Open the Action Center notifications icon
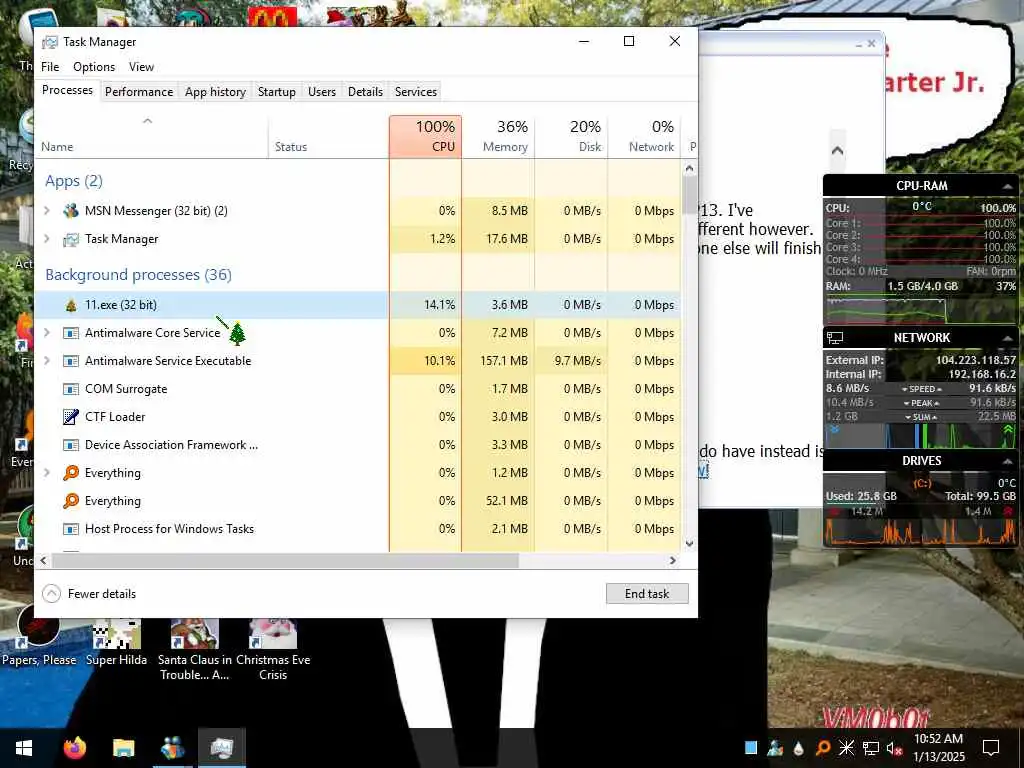This screenshot has height=768, width=1024. [991, 748]
